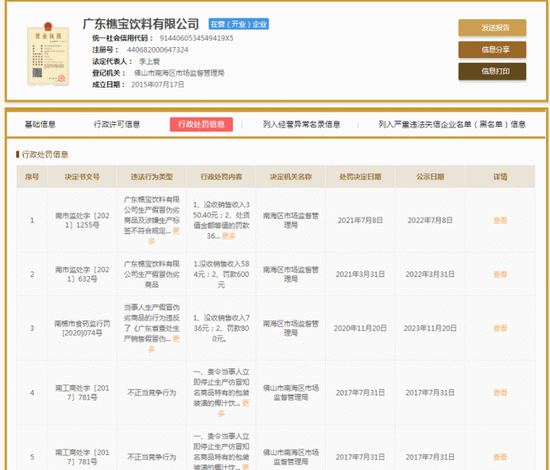Select registration number 440682000647324
The width and height of the screenshot is (550, 470).
point(157,50)
